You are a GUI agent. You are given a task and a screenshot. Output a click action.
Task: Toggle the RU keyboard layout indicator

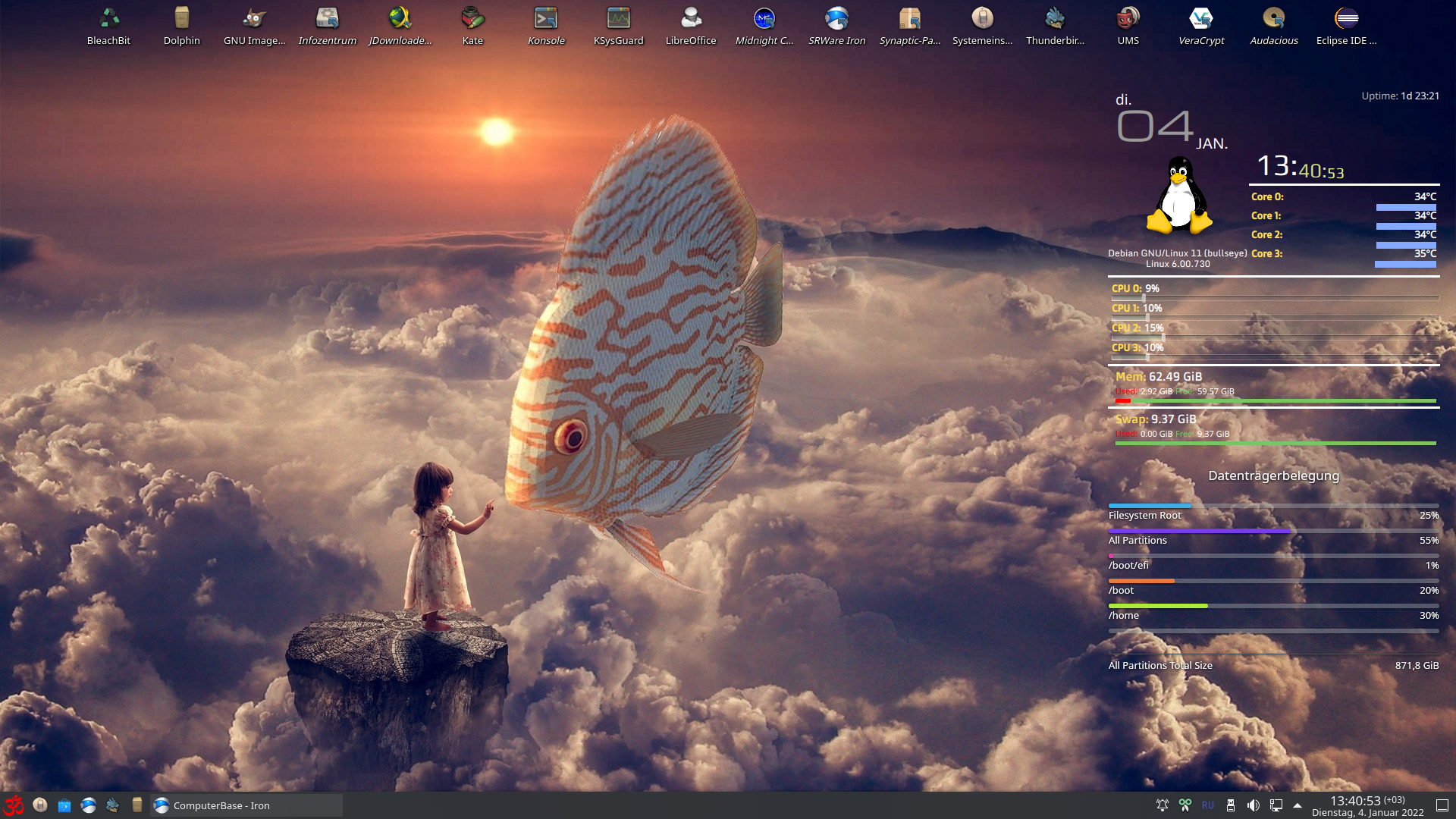[x=1208, y=805]
